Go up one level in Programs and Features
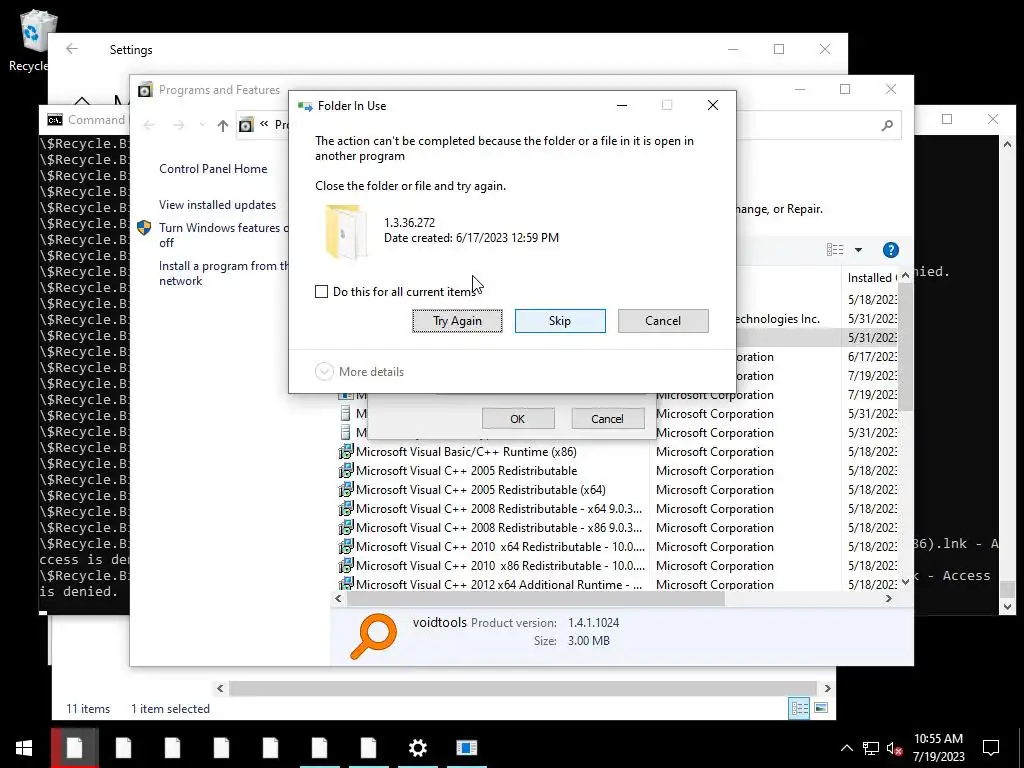Image resolution: width=1024 pixels, height=768 pixels. coord(223,125)
